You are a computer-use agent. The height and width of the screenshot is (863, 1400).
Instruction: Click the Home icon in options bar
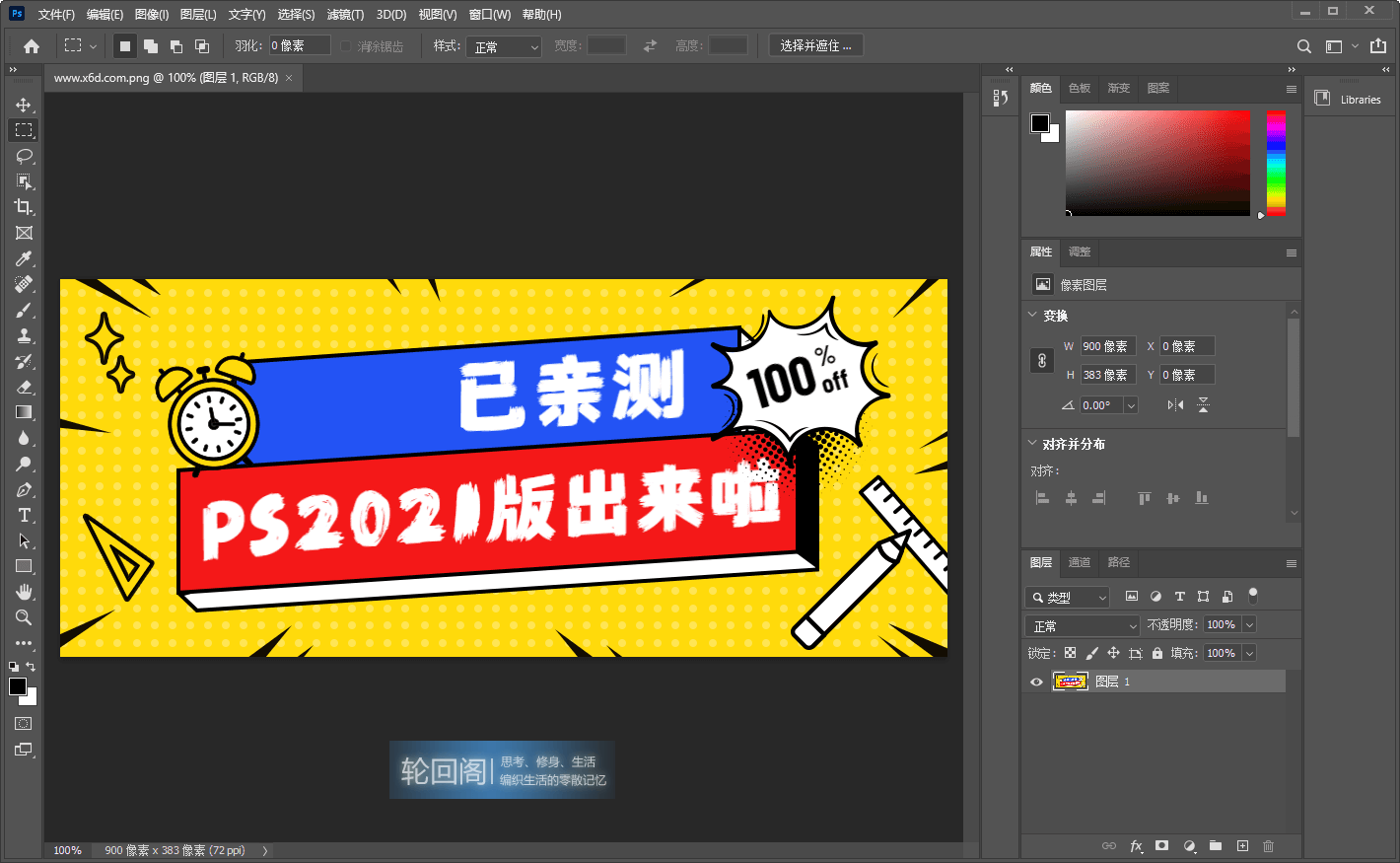[x=32, y=46]
